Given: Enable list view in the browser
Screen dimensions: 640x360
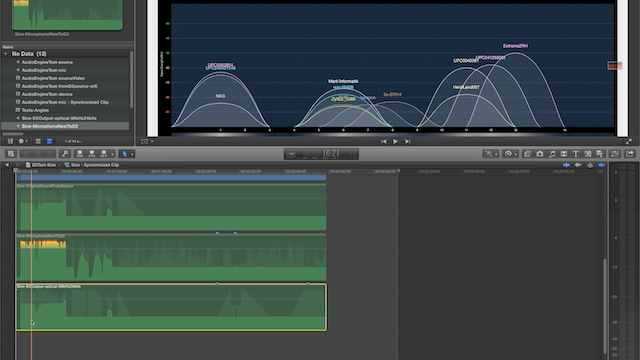Looking at the screenshot, I should click(49, 141).
